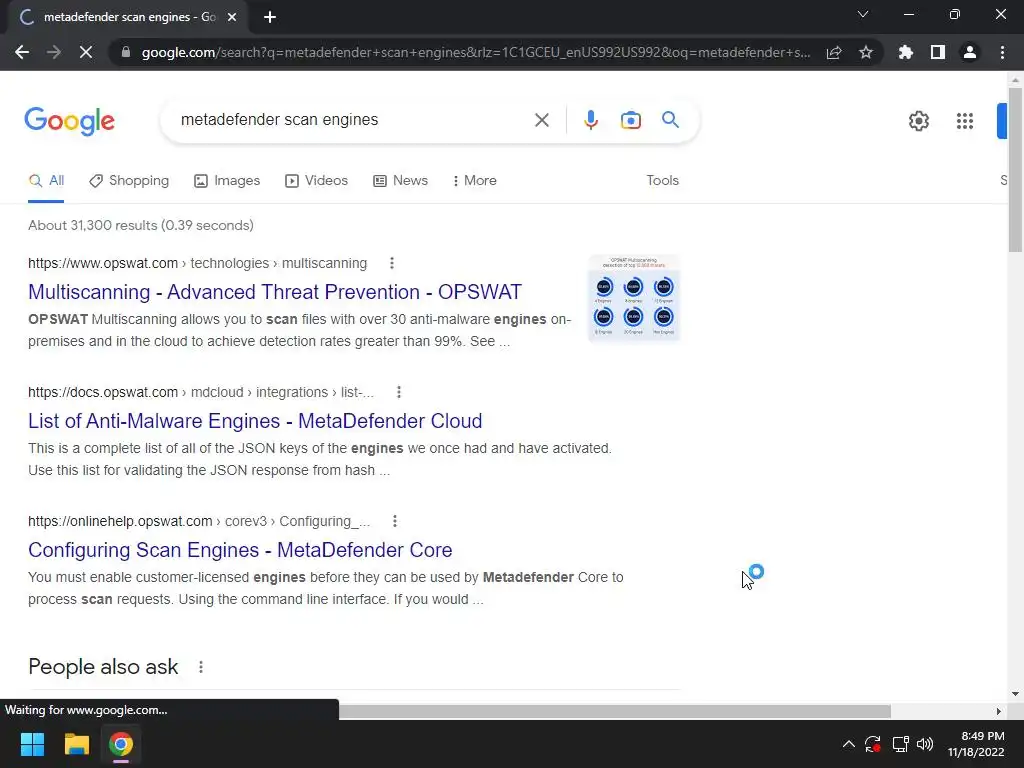
Task: Open the Windows Start menu
Action: pyautogui.click(x=32, y=744)
